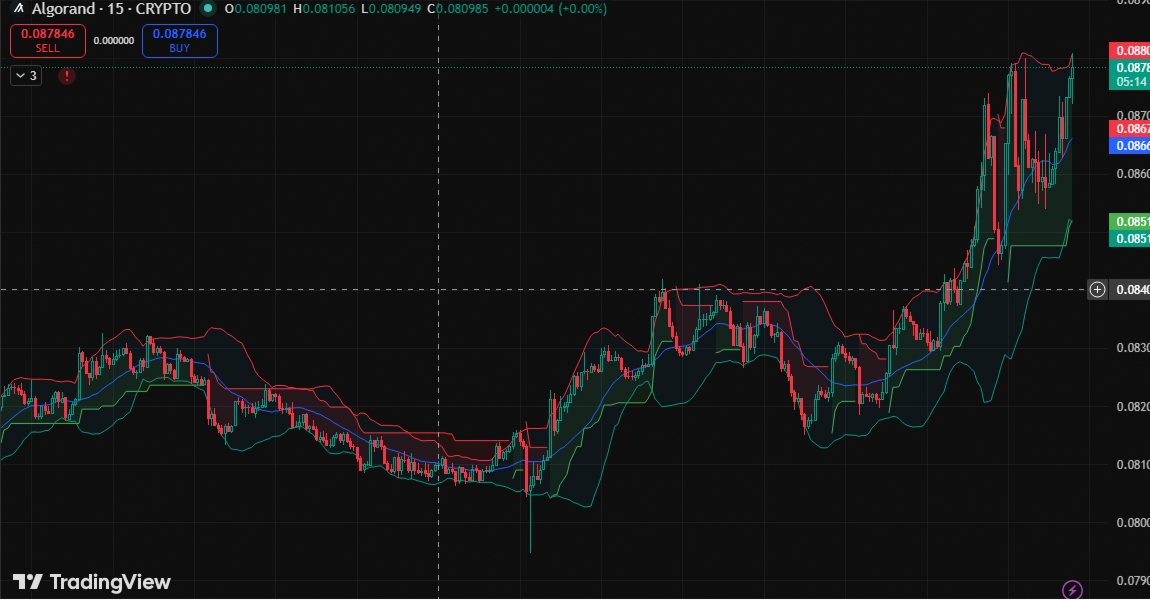Click the red 0.0880 price axis label
Viewport: 1150px width, 600px height.
[1130, 51]
